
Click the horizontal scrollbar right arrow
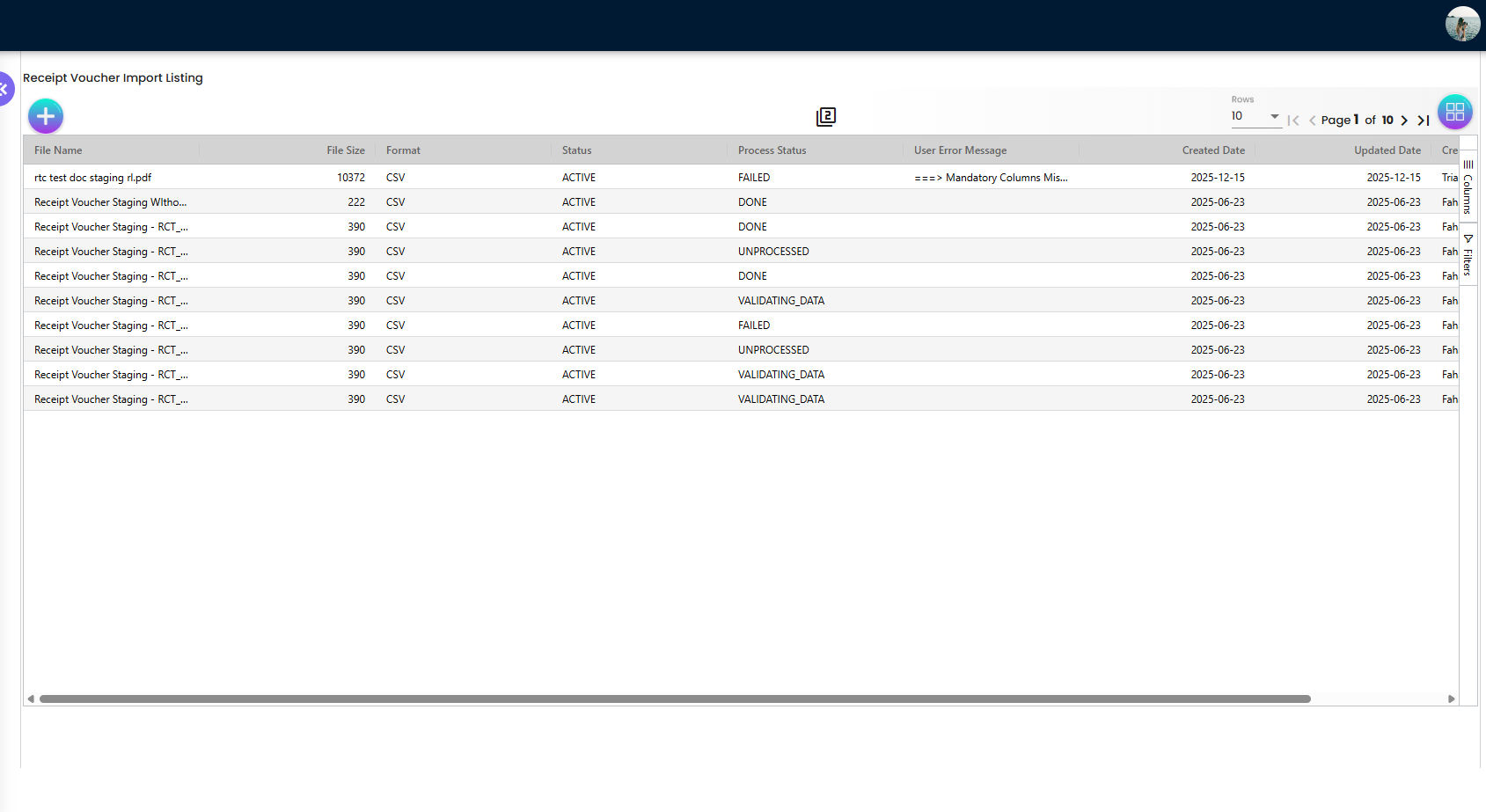(x=1451, y=699)
